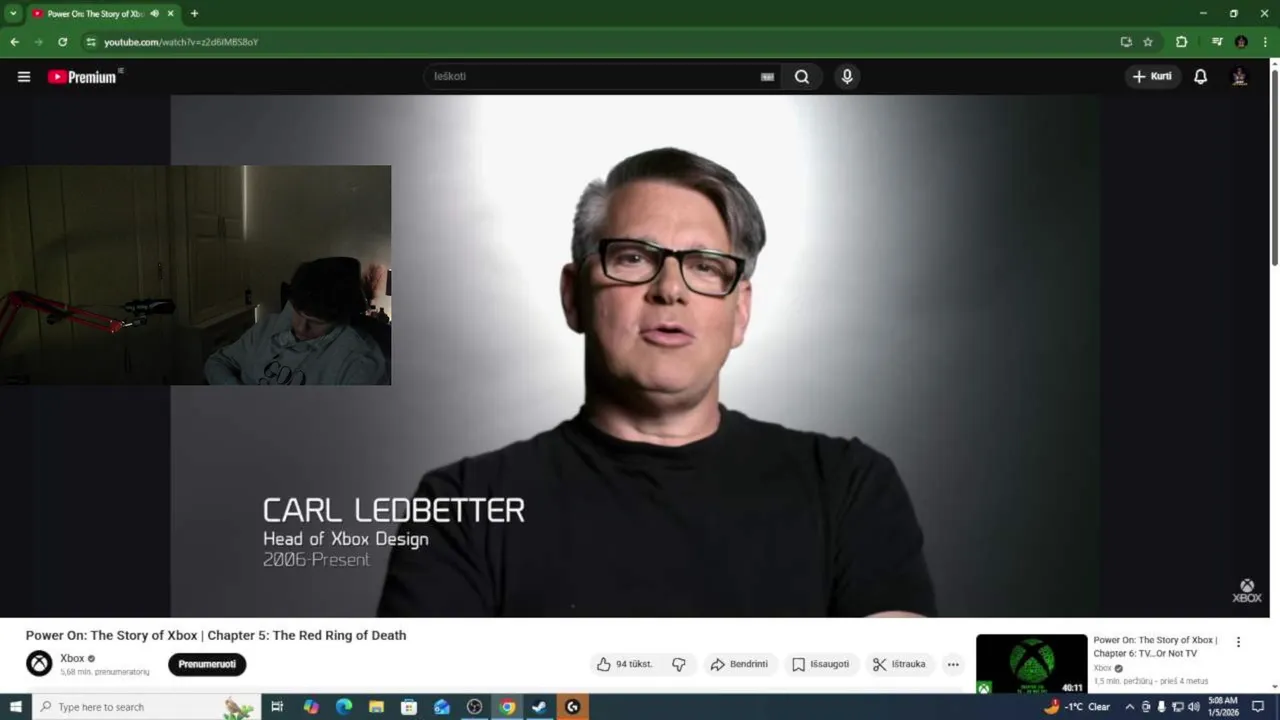Open the suggested video title Chapter 6: TV...Or Not TV
Image resolution: width=1280 pixels, height=720 pixels.
[x=1155, y=646]
